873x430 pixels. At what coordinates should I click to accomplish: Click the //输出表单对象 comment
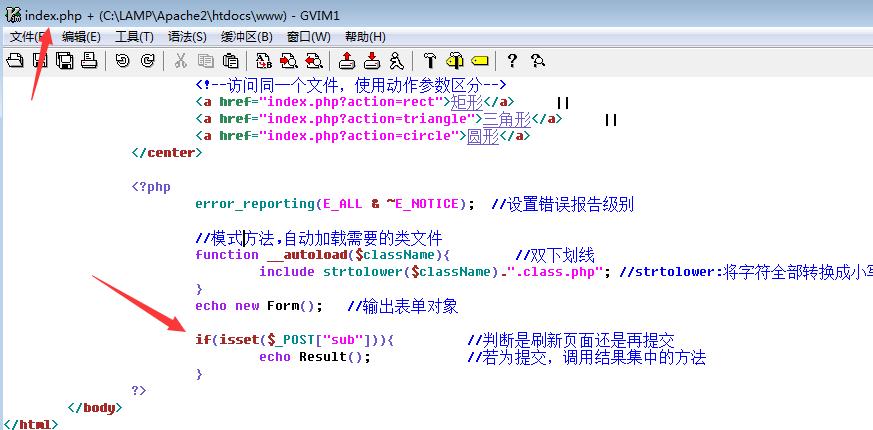pyautogui.click(x=403, y=307)
